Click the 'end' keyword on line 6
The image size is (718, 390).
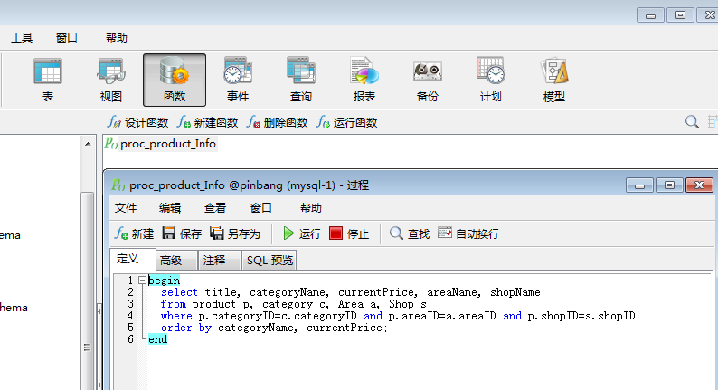[x=158, y=340]
